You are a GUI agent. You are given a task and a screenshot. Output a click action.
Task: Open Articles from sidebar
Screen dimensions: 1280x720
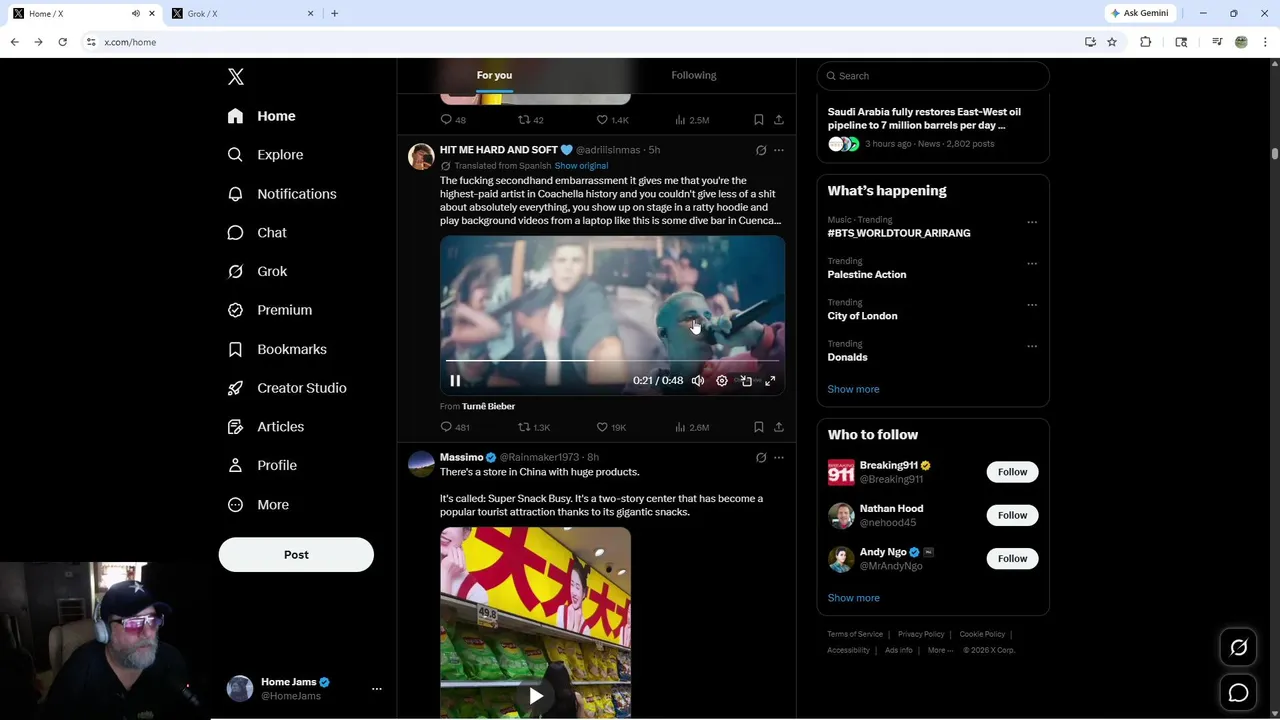266,427
